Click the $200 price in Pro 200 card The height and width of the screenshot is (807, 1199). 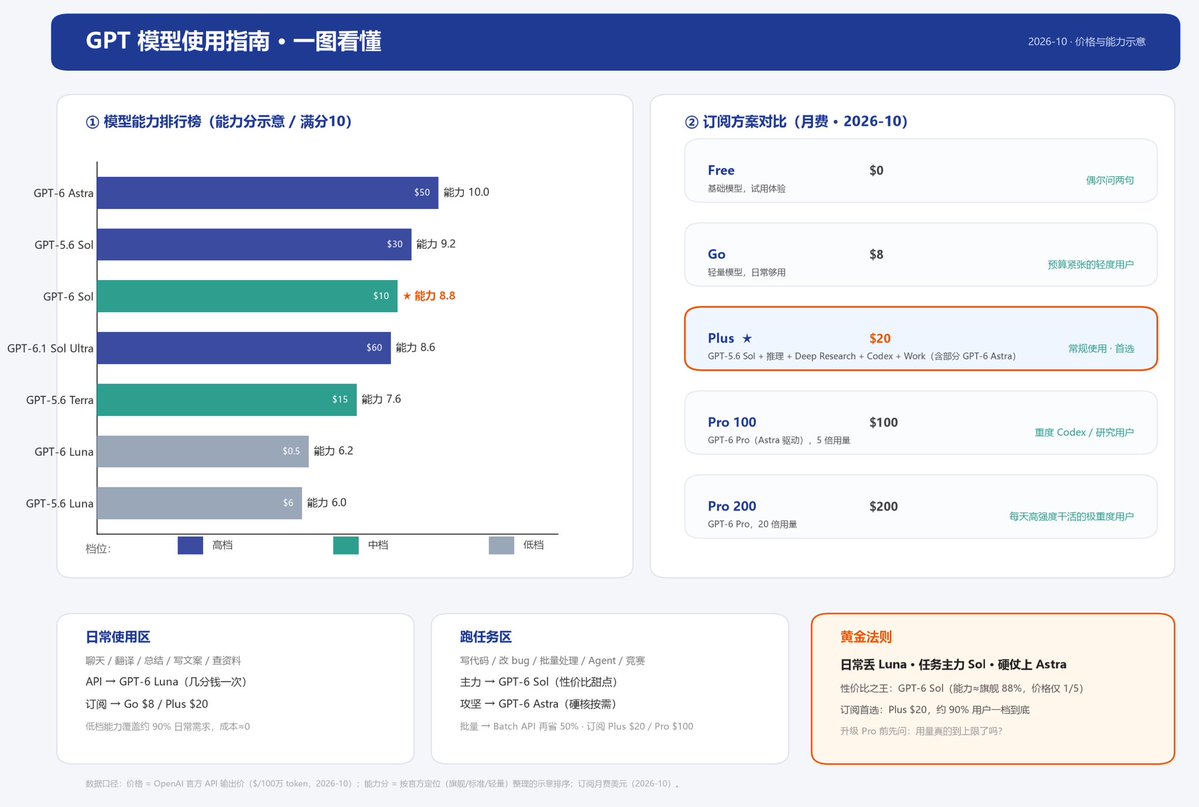click(883, 506)
